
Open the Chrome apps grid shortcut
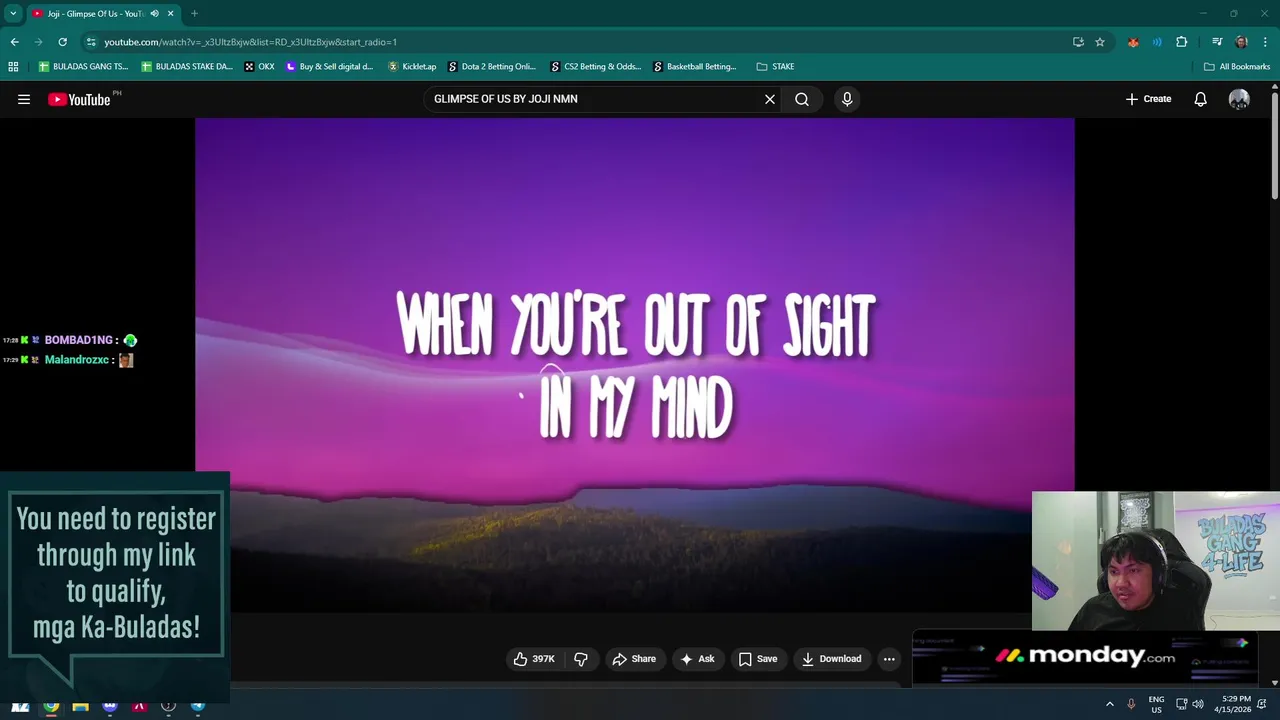13,67
